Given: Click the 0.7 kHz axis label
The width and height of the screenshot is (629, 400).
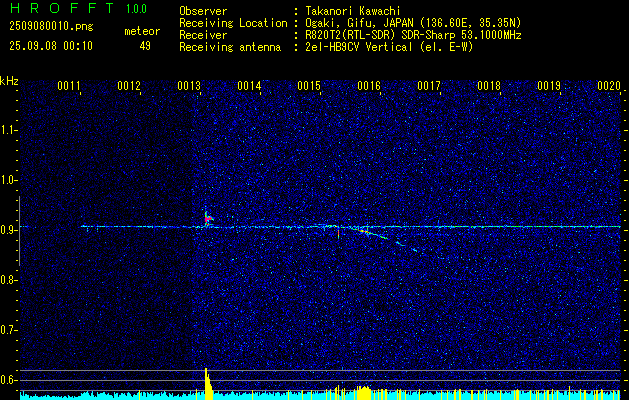Looking at the screenshot, I should point(8,330).
